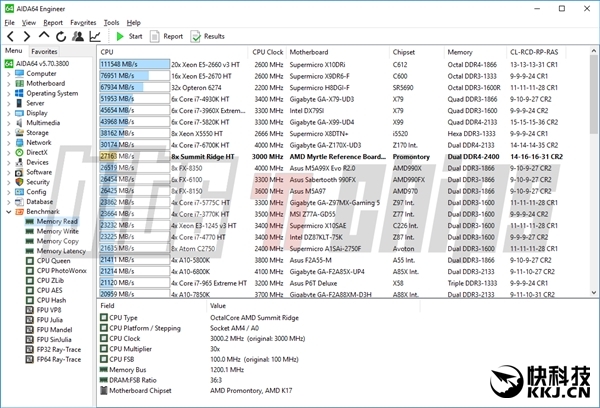Image resolution: width=600 pixels, height=408 pixels.
Task: Collapse the Benchmark tree node
Action: coord(9,211)
